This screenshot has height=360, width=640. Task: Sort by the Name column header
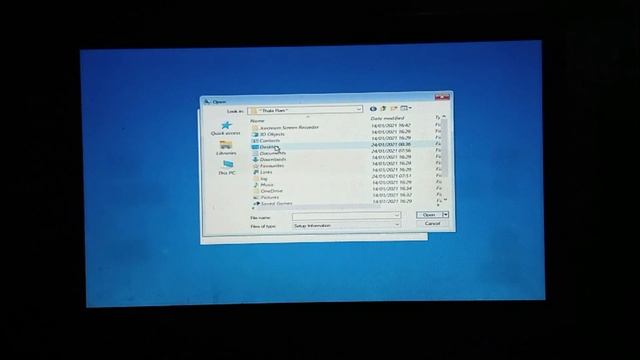(258, 121)
